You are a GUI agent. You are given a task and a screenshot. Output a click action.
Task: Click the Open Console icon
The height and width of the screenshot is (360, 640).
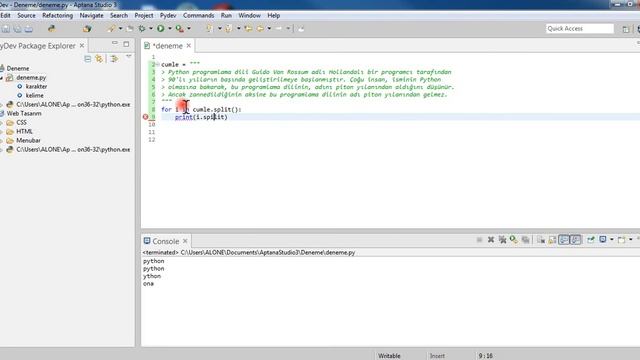click(621, 240)
